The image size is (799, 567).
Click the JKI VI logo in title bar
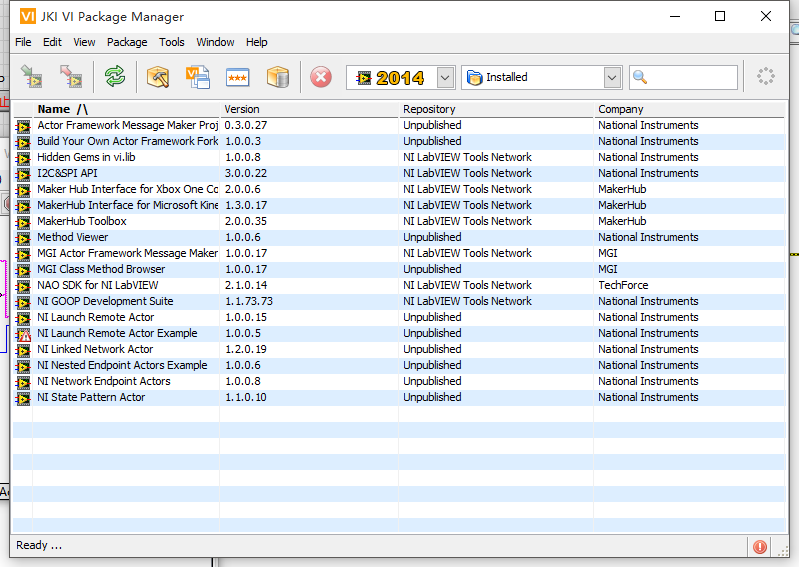(28, 16)
